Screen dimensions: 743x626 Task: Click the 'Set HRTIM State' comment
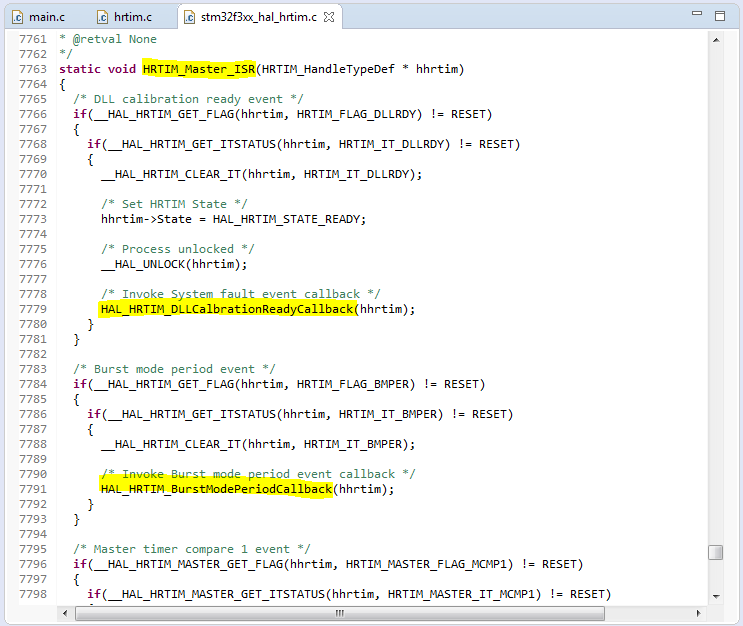(174, 204)
